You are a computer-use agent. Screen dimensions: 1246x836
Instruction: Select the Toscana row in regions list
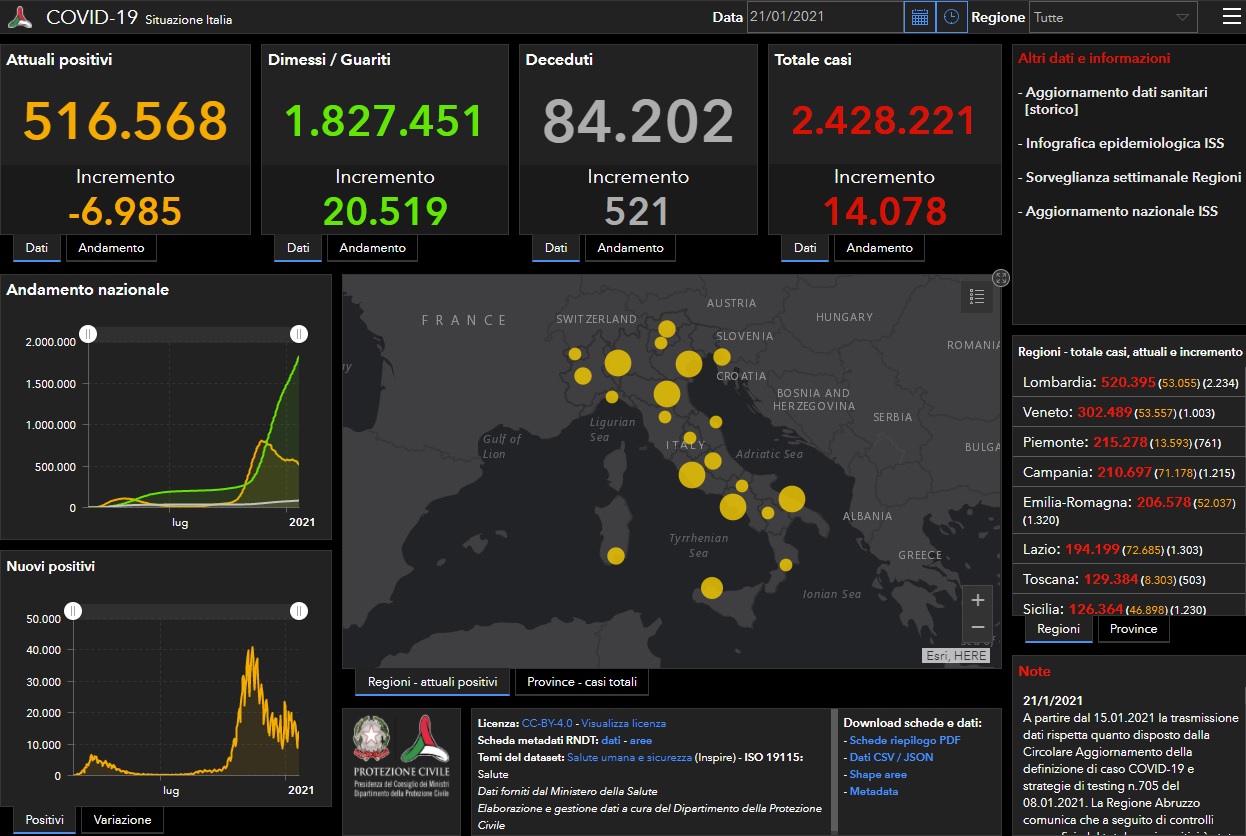[1129, 579]
